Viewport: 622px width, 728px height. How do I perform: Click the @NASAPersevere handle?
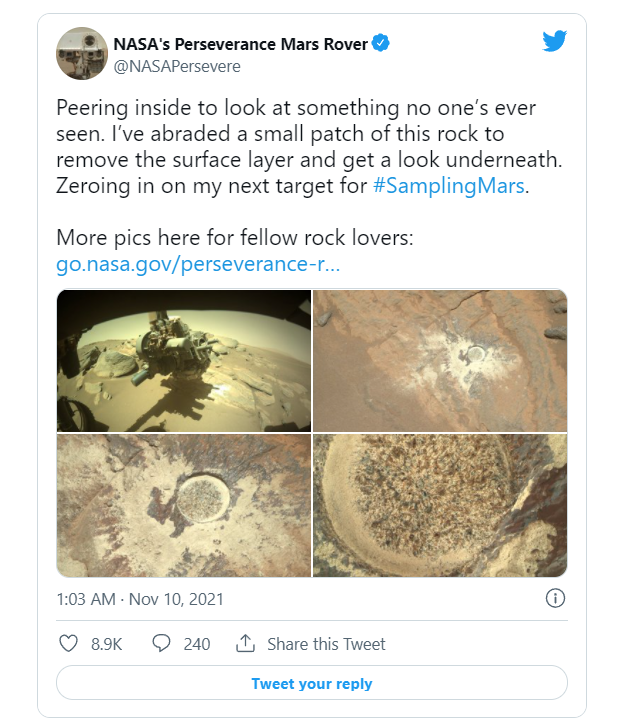177,66
